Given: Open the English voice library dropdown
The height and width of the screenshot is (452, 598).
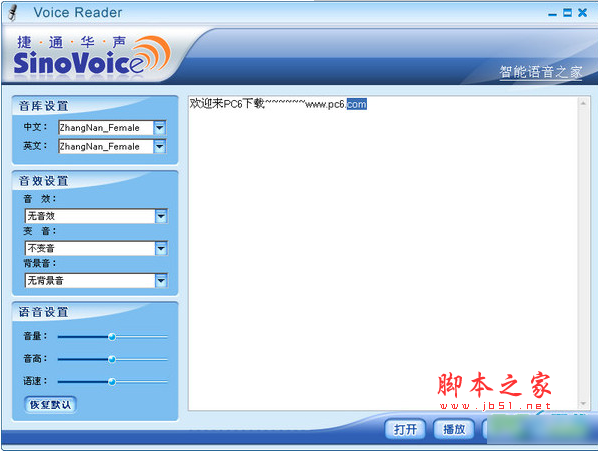Looking at the screenshot, I should 159,146.
